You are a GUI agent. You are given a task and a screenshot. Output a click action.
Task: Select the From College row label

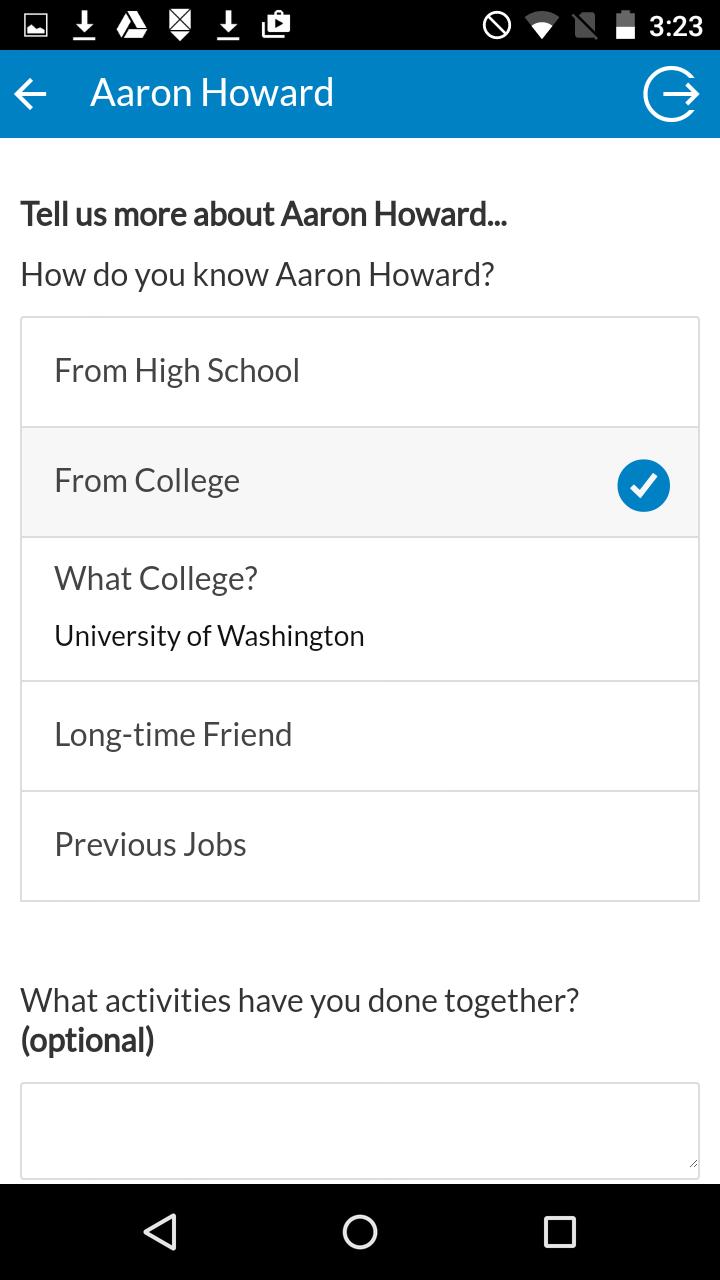point(147,481)
